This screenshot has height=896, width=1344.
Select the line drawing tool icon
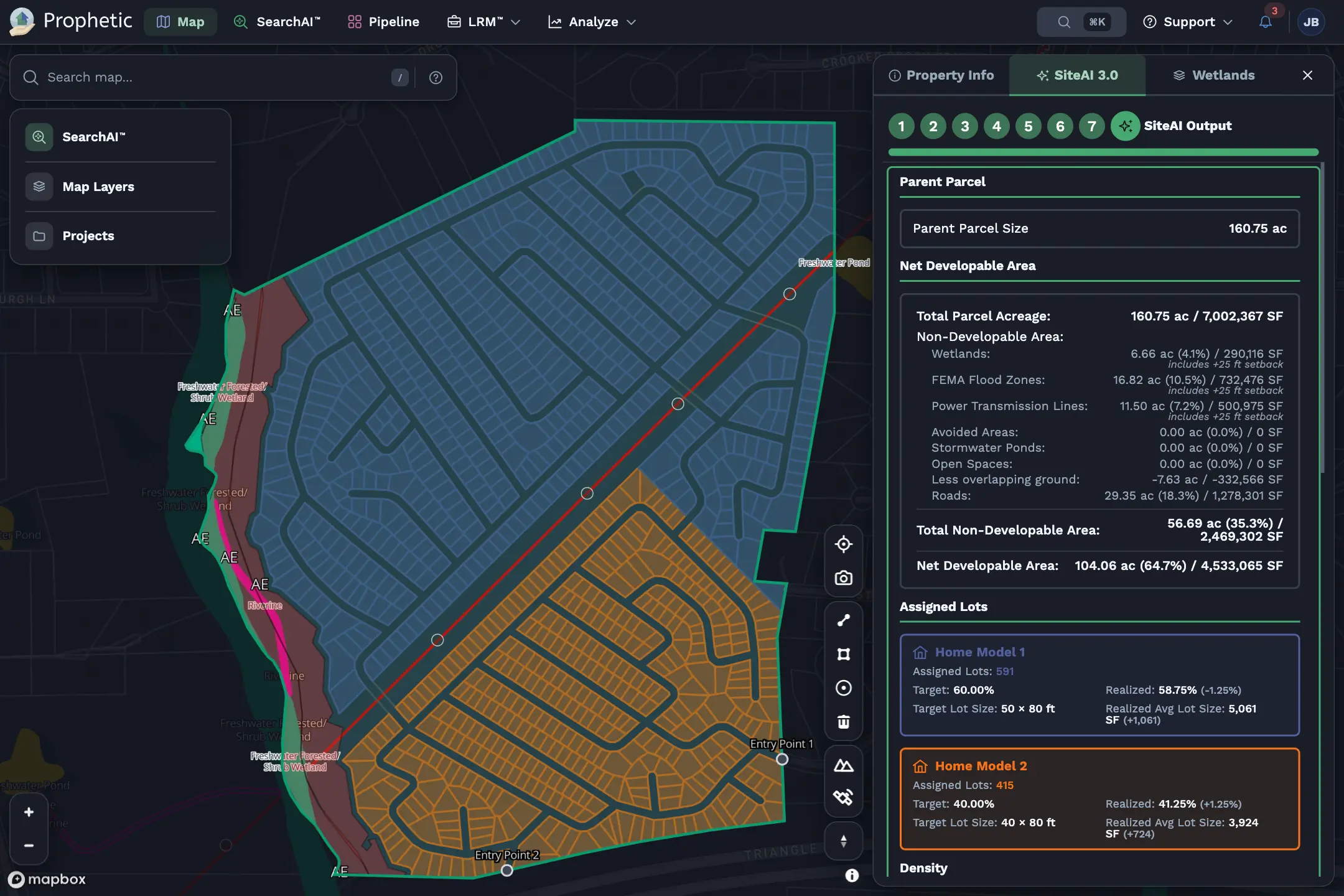click(843, 620)
